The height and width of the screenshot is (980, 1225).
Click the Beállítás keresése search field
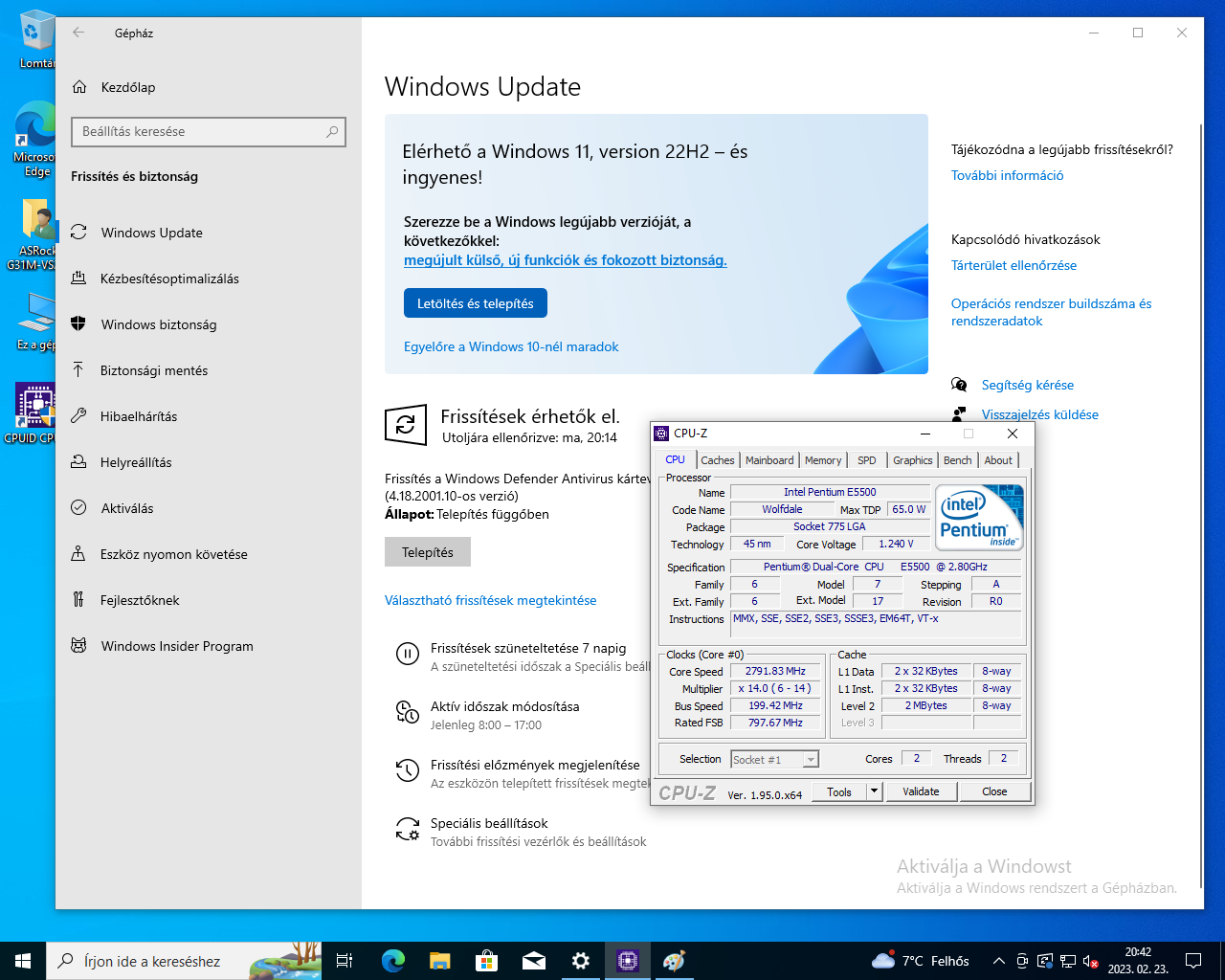(209, 131)
